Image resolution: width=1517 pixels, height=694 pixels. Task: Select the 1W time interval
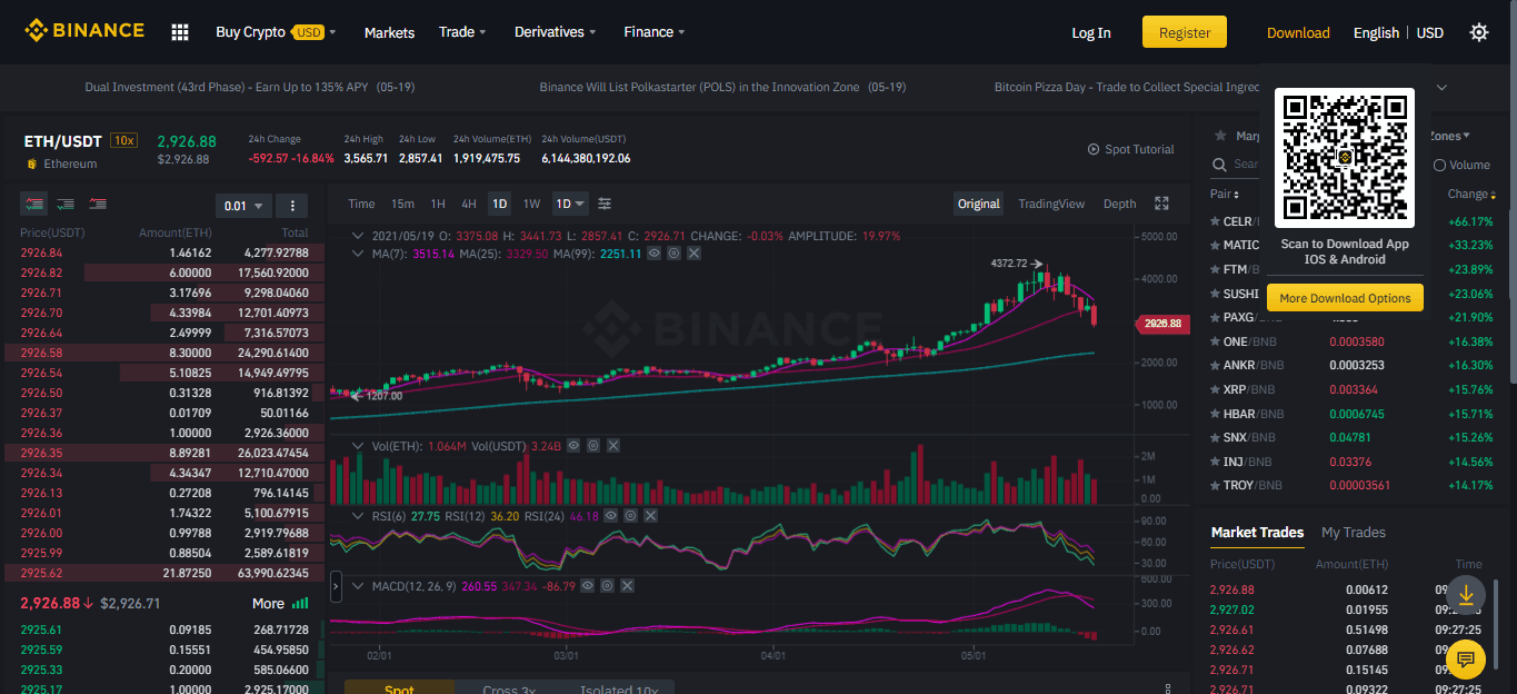pos(531,203)
